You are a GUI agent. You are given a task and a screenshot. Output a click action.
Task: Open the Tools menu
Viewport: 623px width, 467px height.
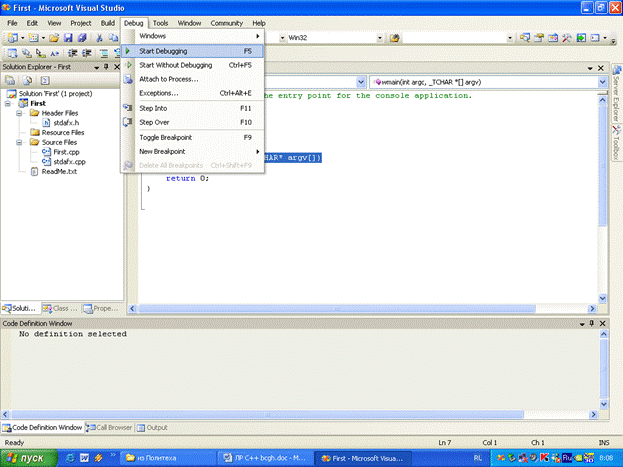pos(161,23)
